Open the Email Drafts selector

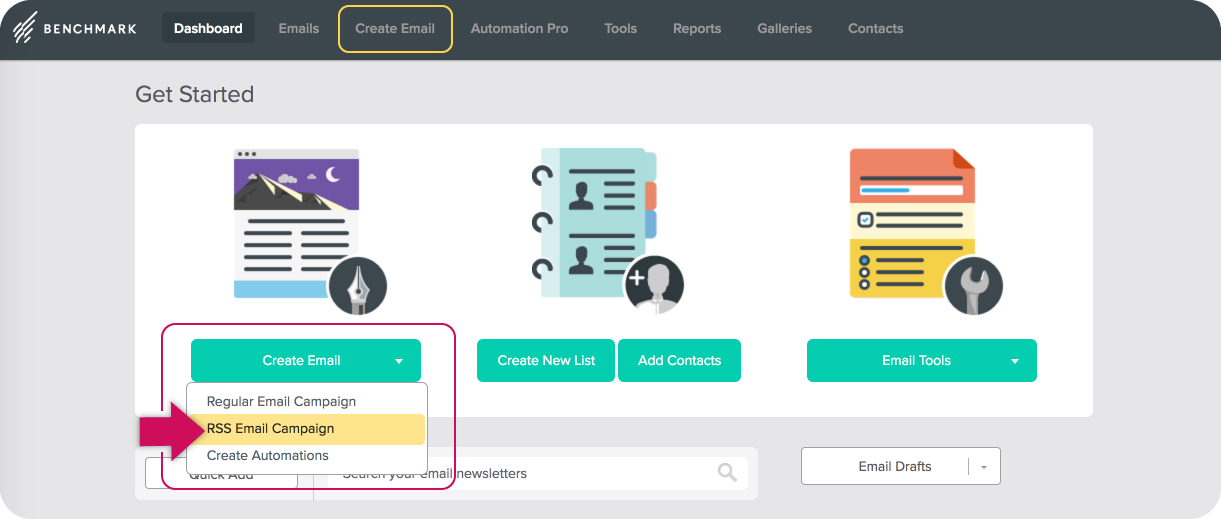[900, 466]
